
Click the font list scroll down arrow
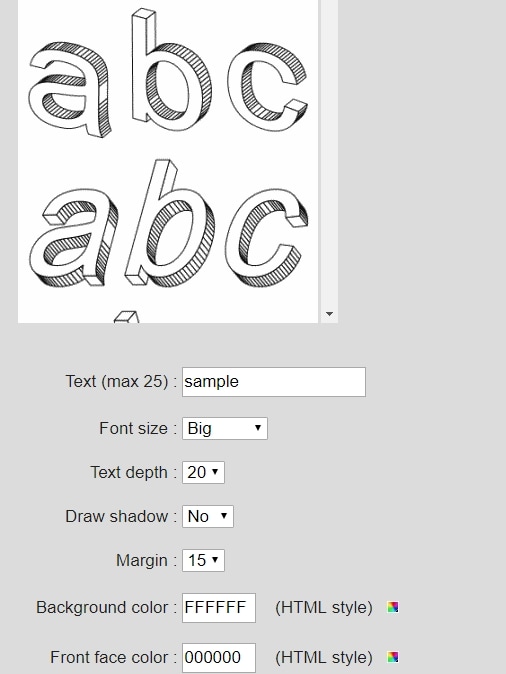coord(329,314)
